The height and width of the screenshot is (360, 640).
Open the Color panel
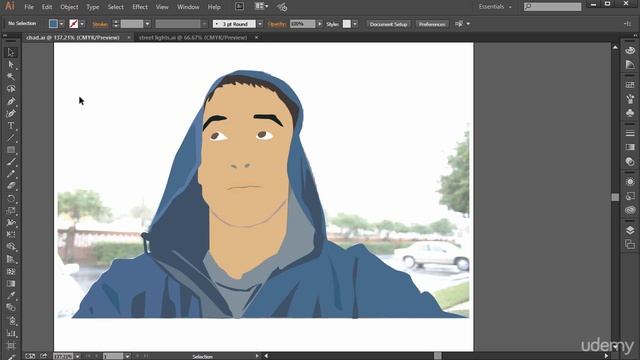point(630,51)
